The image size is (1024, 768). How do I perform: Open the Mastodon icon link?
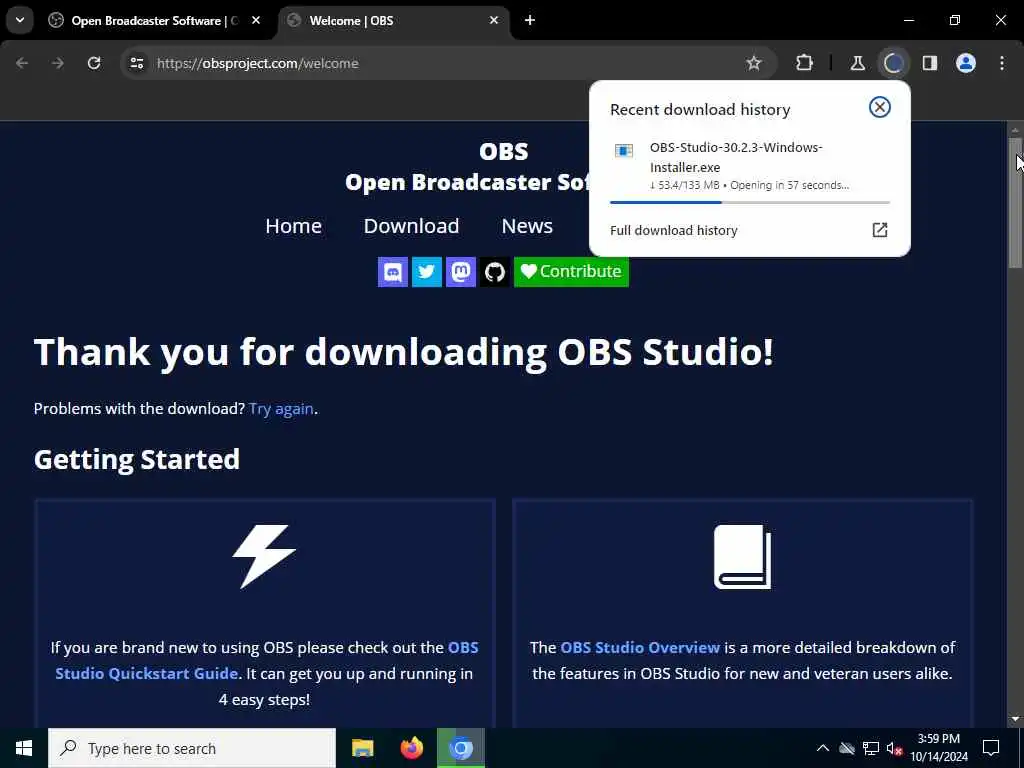(x=460, y=272)
